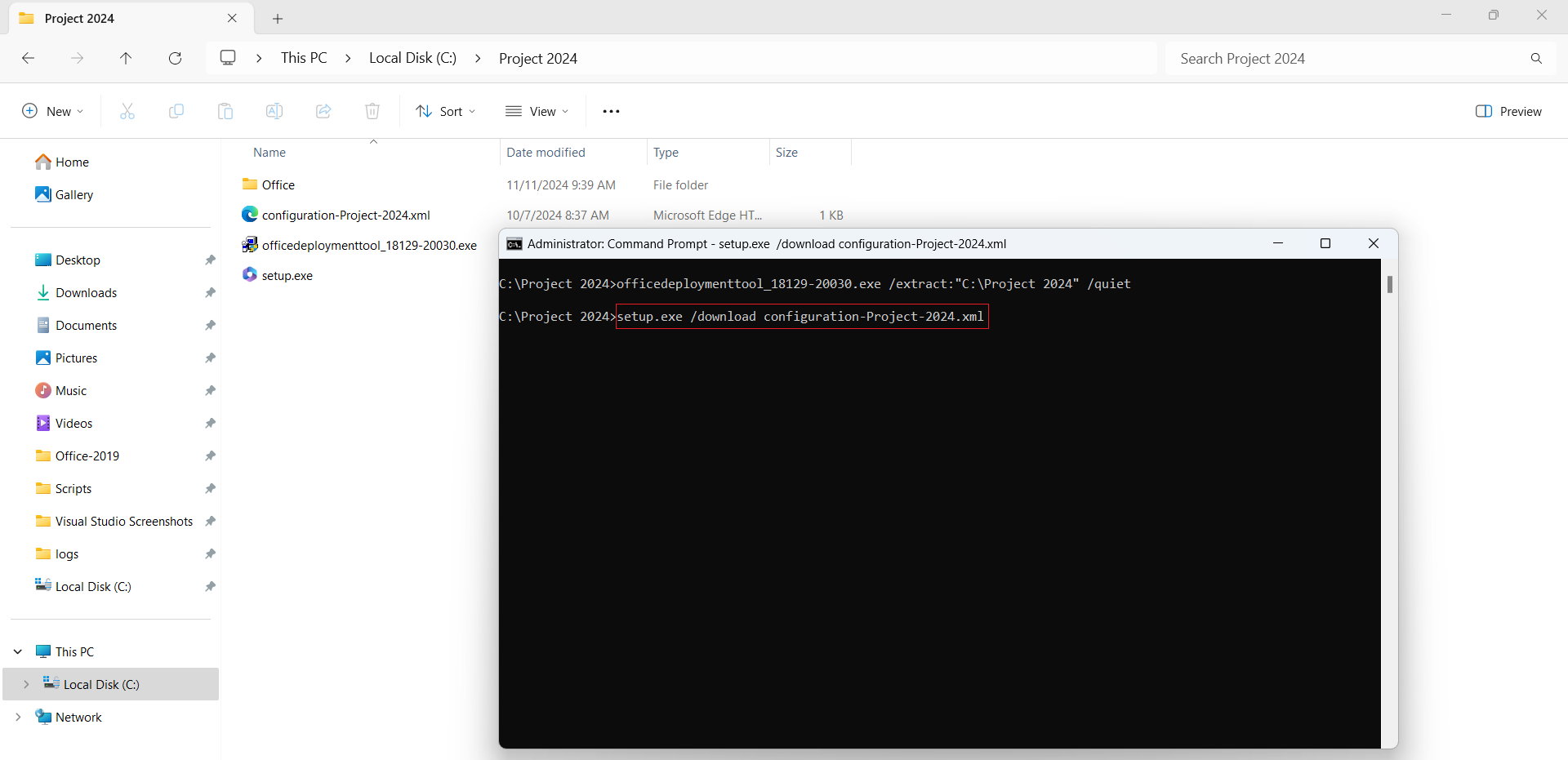Click the Copy icon in toolbar
The height and width of the screenshot is (760, 1568).
tap(176, 111)
